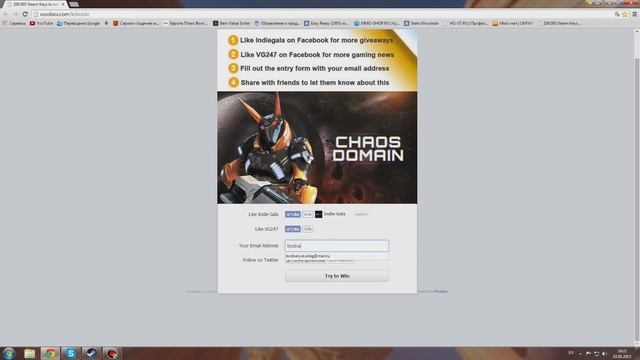Screen dimensions: 640x360
Task: Open a new browser tab
Action: tap(74, 4)
